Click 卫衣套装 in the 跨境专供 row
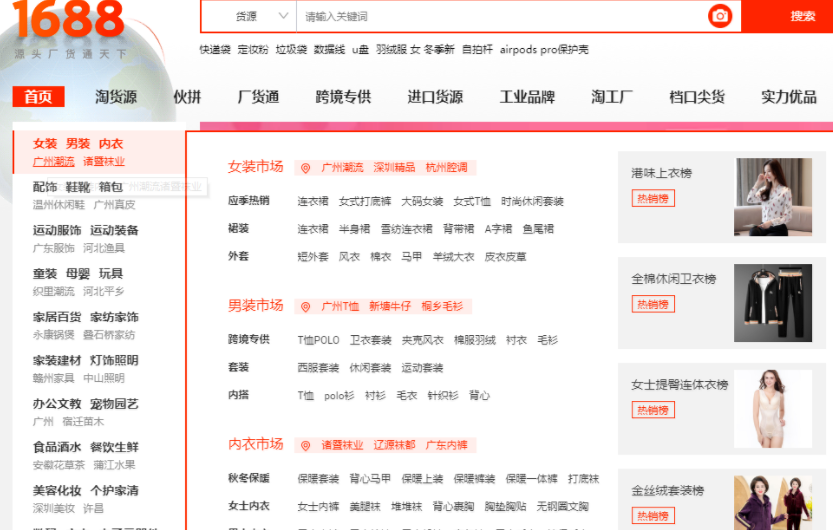Image resolution: width=833 pixels, height=530 pixels. (x=370, y=340)
